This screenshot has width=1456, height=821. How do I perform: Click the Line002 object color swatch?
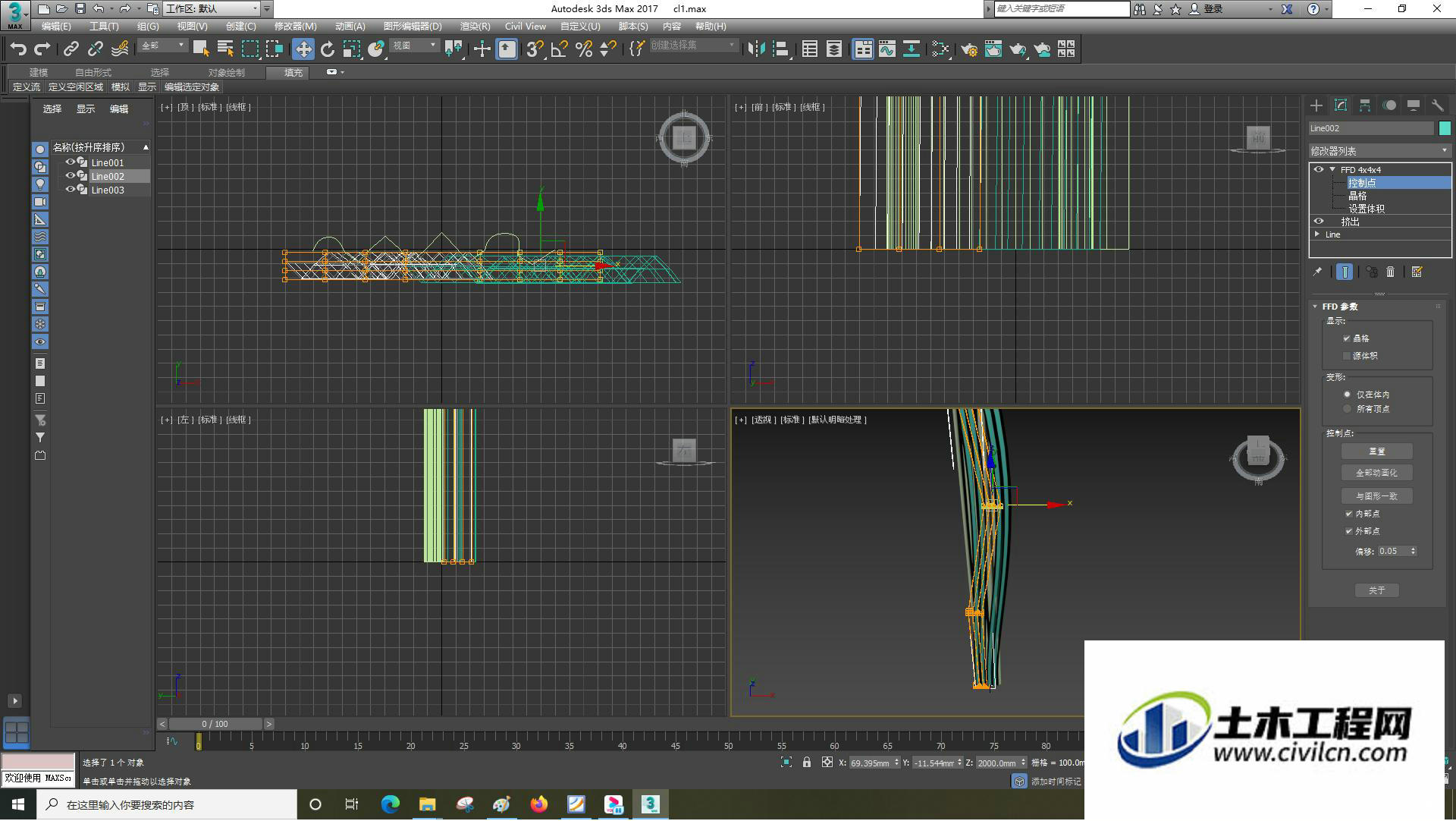point(1445,128)
